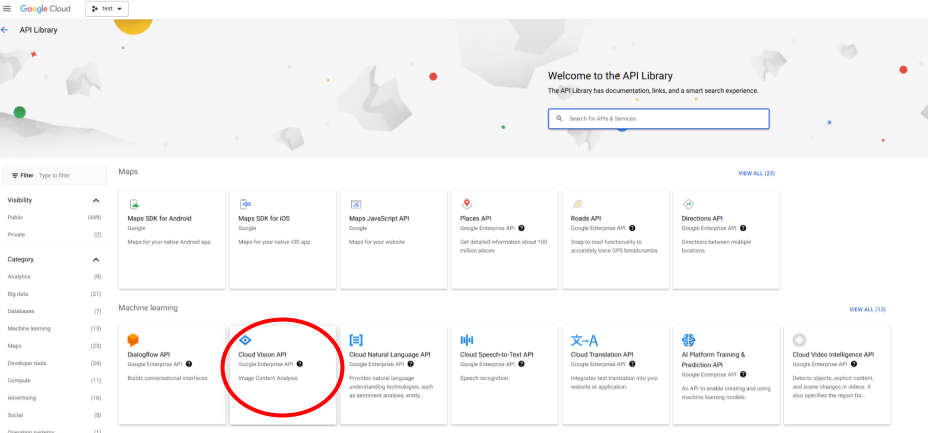Viewport: 928px width, 433px height.
Task: Click the Cloud Vision API eye icon
Action: (x=245, y=340)
